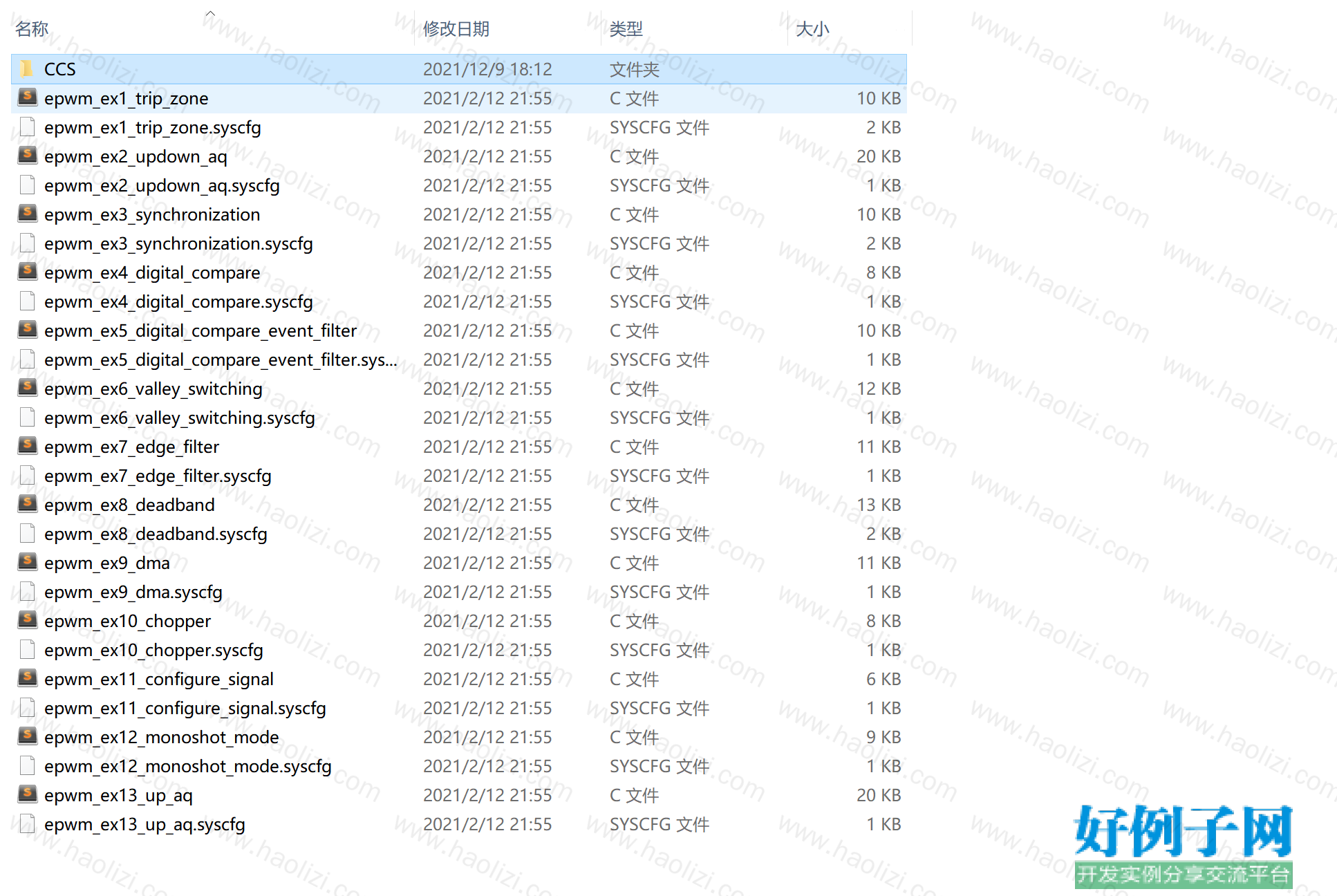
Task: Click the epwm_ex2_updown_aq.syscfg file icon
Action: tap(27, 185)
